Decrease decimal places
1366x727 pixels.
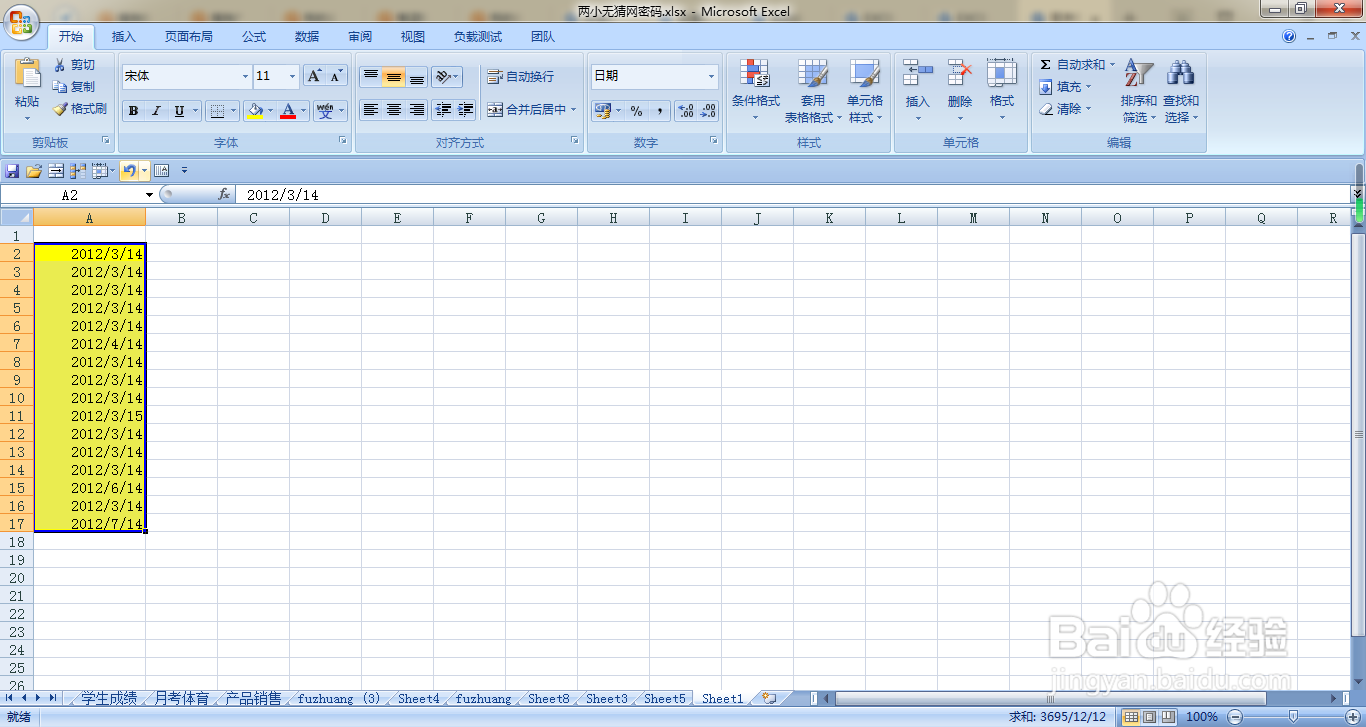point(708,111)
